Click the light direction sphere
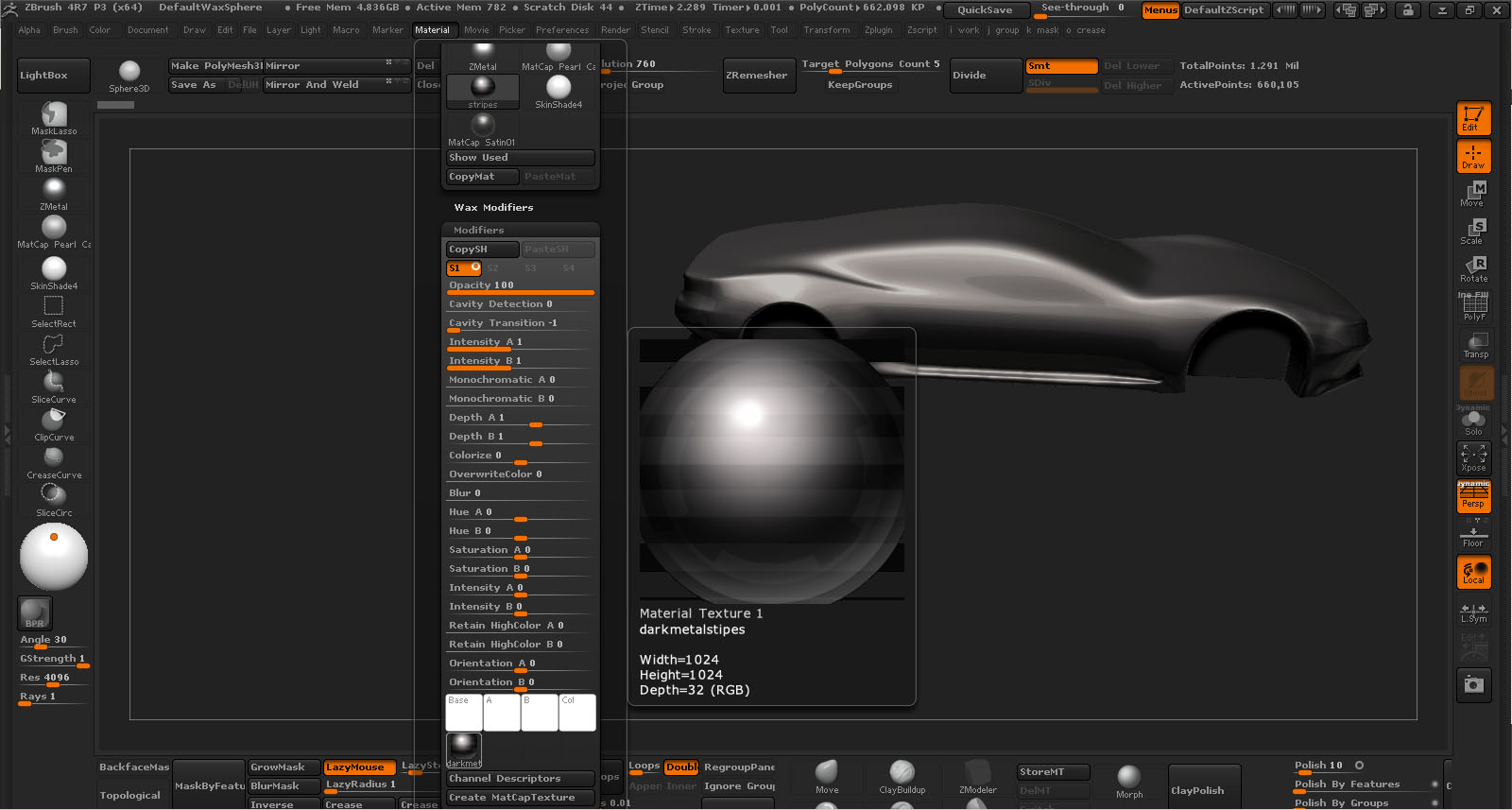1512x810 pixels. (x=54, y=557)
